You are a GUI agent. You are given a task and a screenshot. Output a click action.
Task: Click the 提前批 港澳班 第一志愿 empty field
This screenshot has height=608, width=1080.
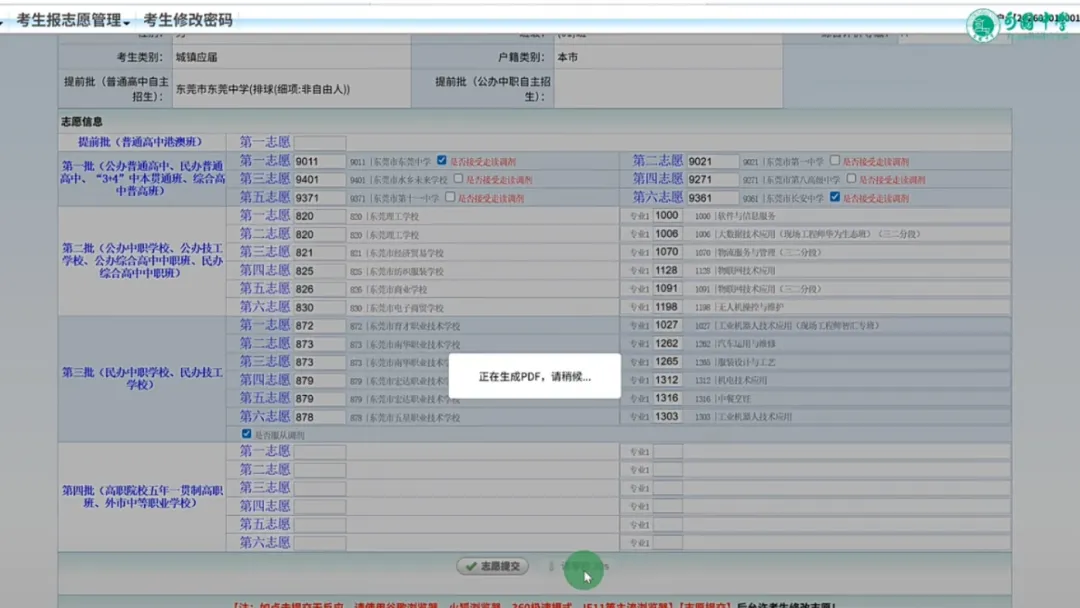[320, 143]
